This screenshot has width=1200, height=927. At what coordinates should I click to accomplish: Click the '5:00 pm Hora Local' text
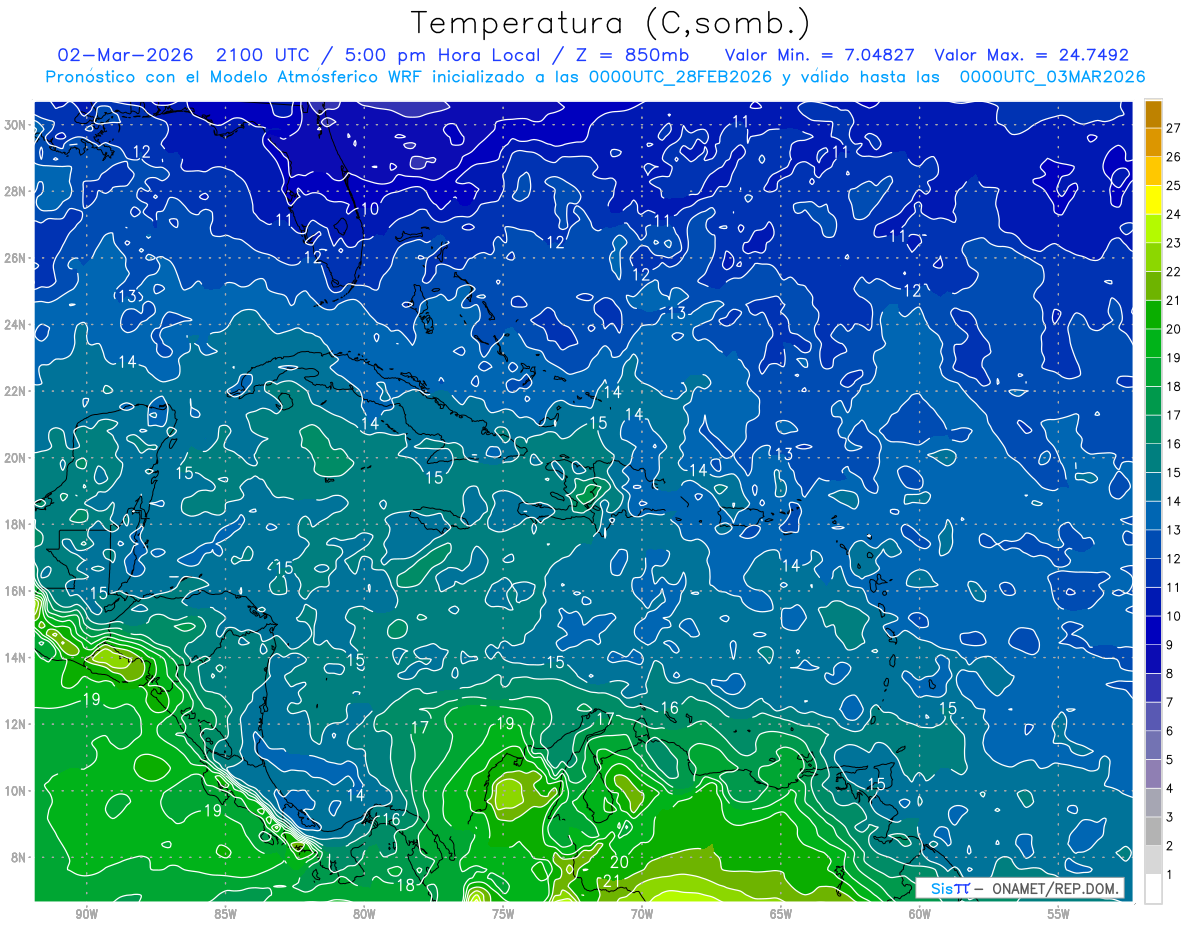pos(441,55)
